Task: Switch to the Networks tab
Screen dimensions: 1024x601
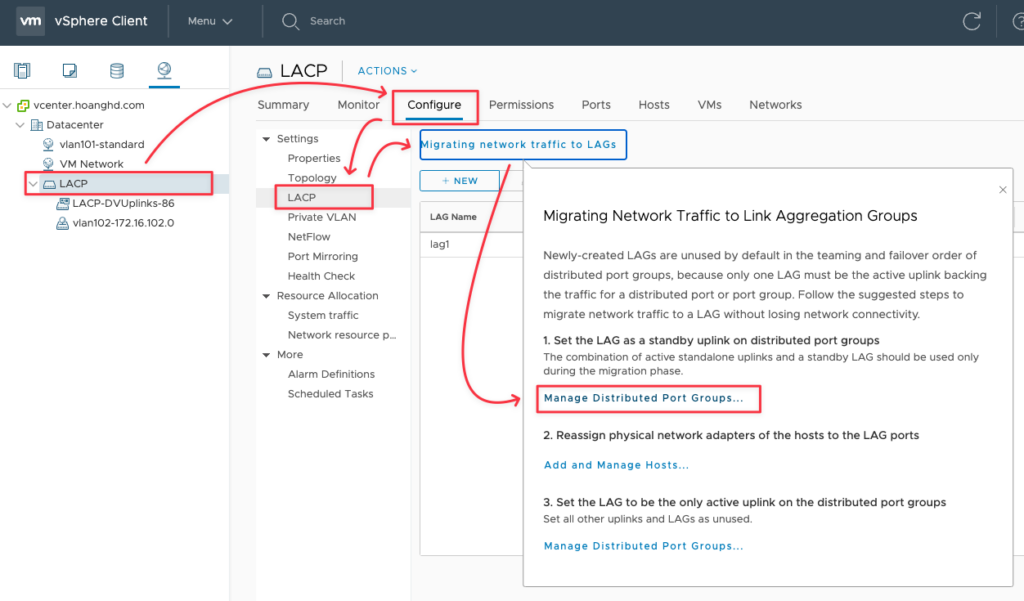Action: [x=775, y=105]
